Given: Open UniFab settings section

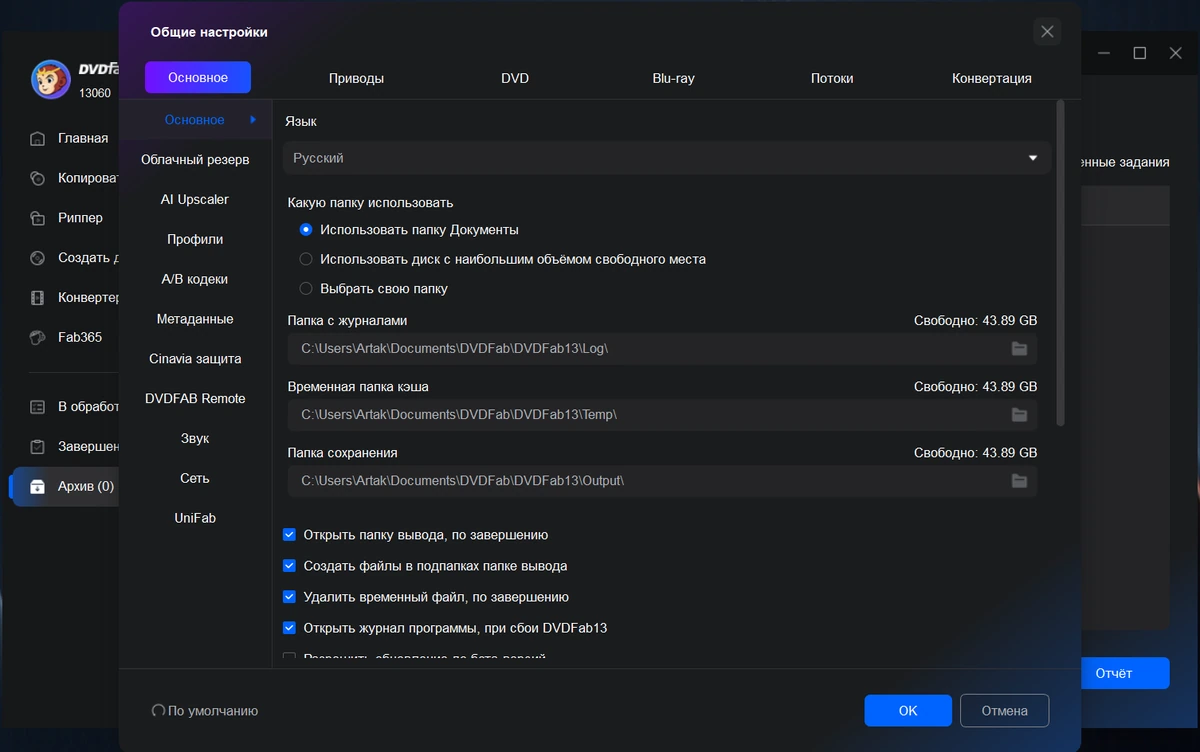Looking at the screenshot, I should (x=195, y=518).
